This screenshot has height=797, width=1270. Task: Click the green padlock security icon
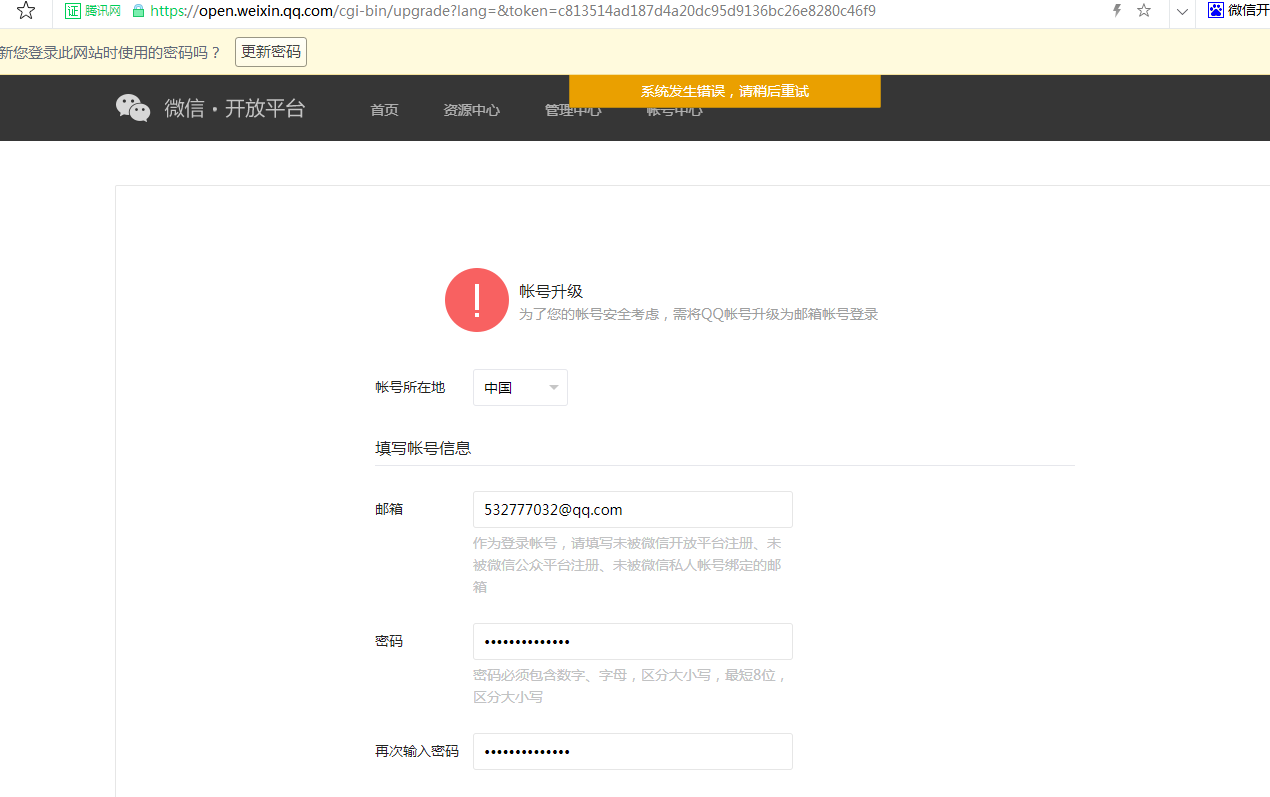[x=138, y=11]
